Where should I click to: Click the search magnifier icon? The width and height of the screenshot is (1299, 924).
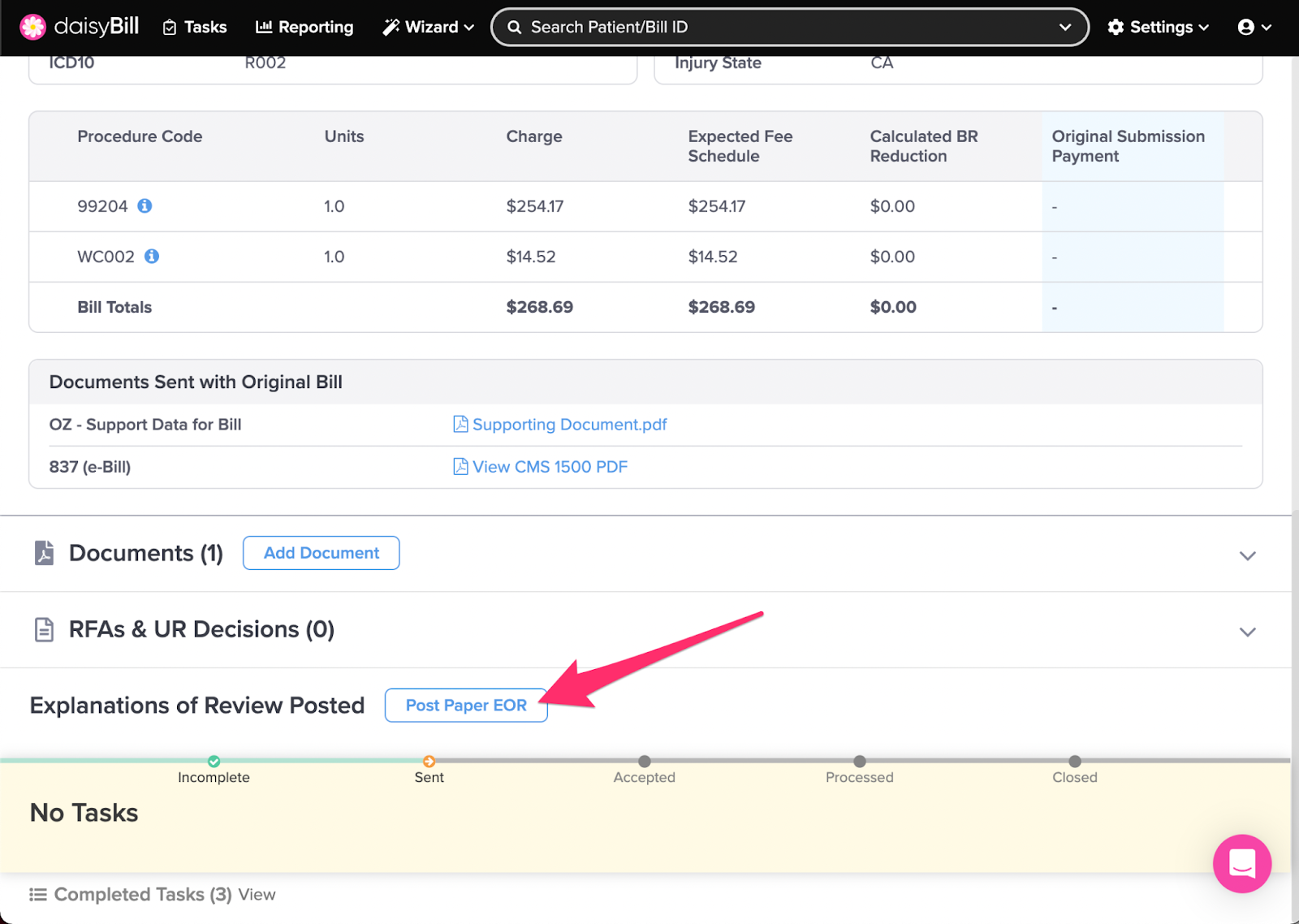[x=515, y=27]
